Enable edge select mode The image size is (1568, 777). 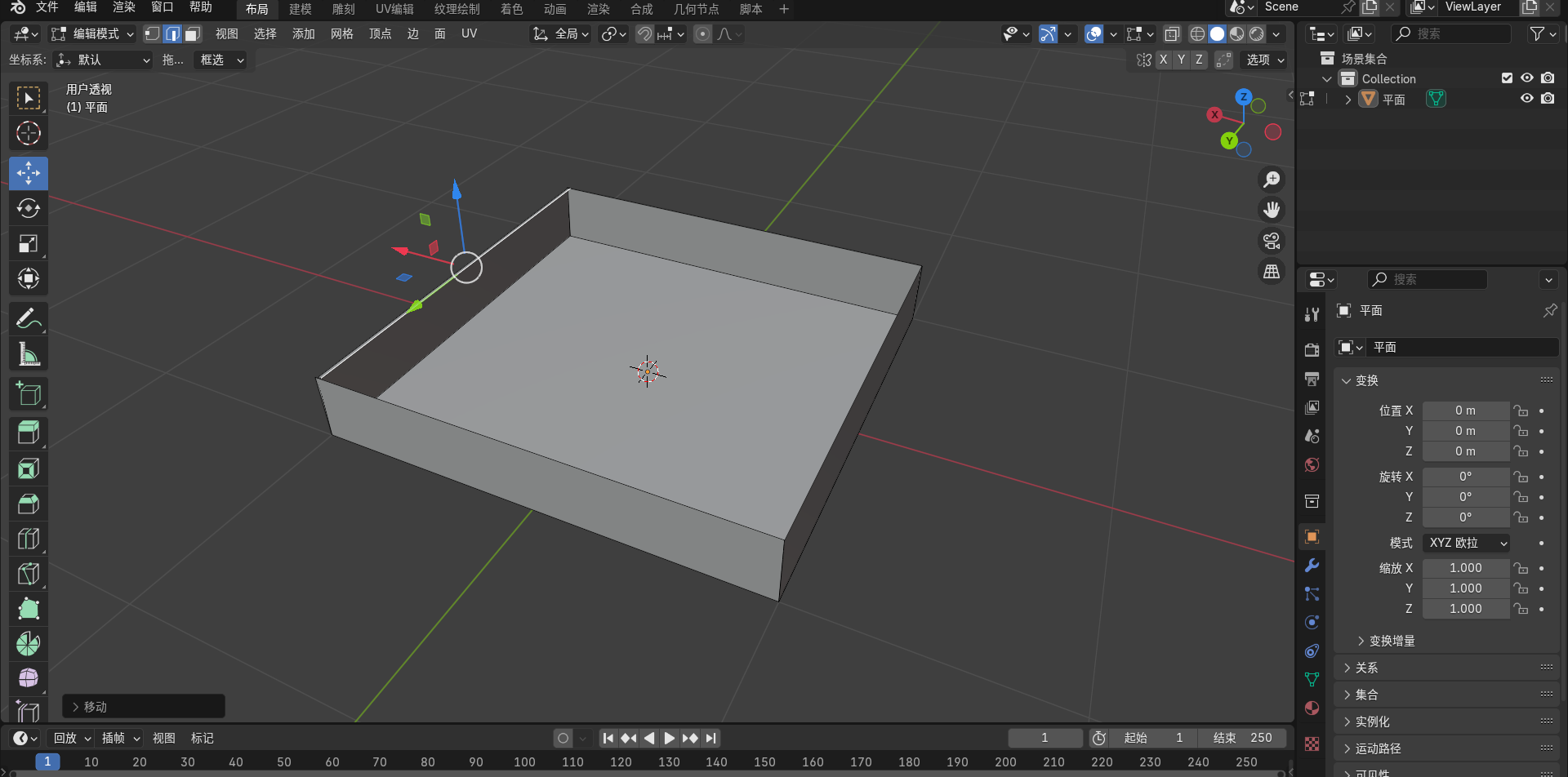(172, 33)
